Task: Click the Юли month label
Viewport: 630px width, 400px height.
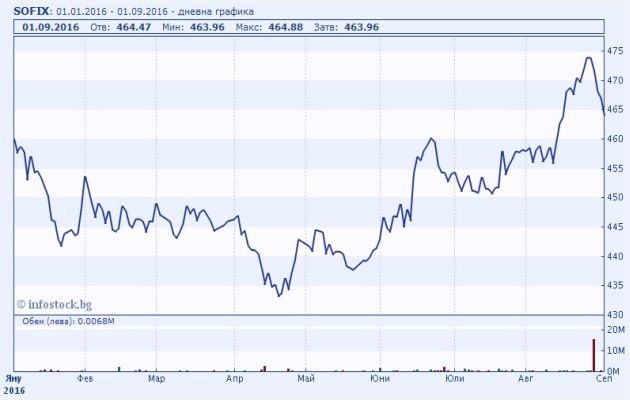Action: tap(455, 379)
